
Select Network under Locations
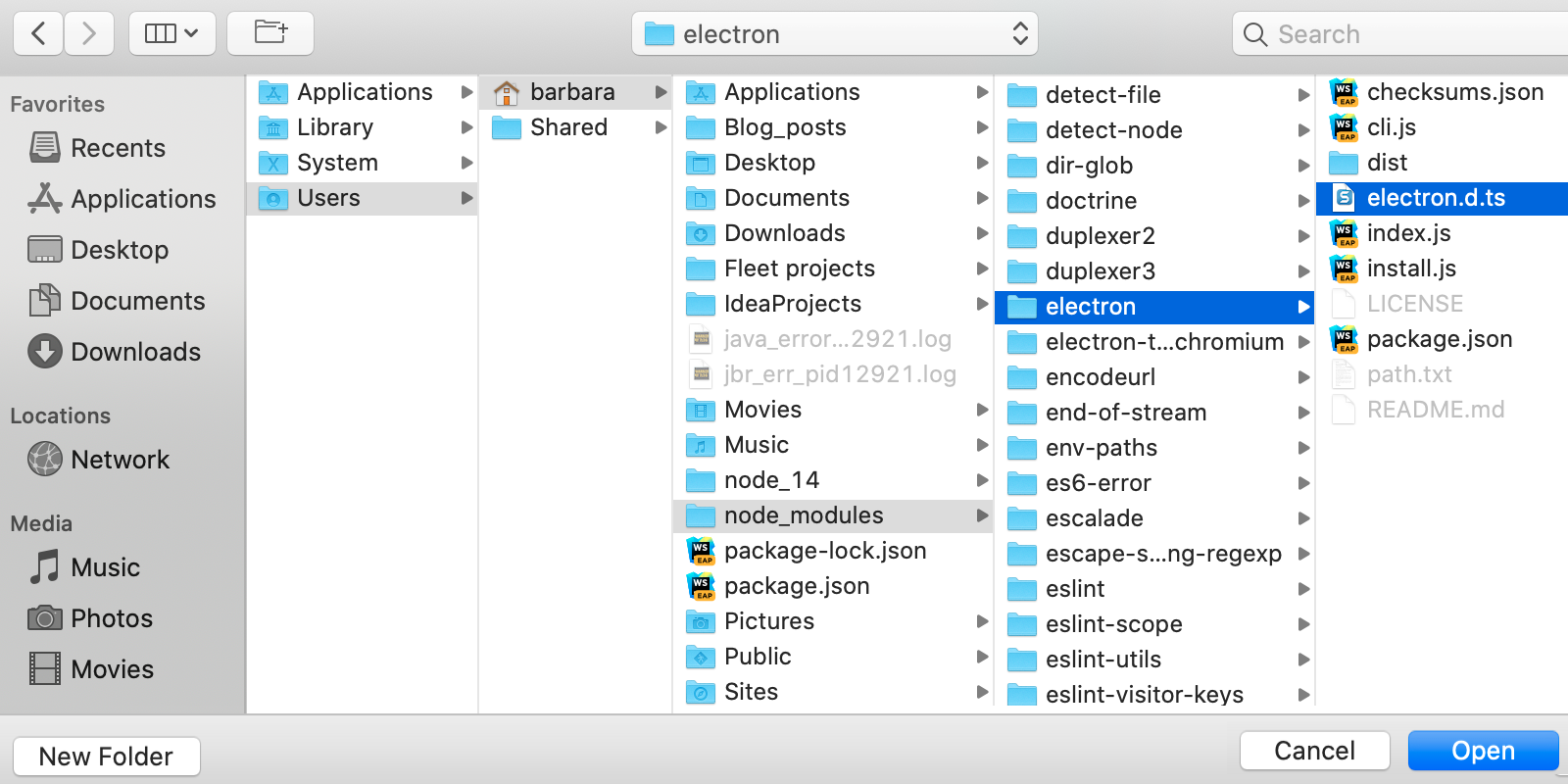click(99, 460)
